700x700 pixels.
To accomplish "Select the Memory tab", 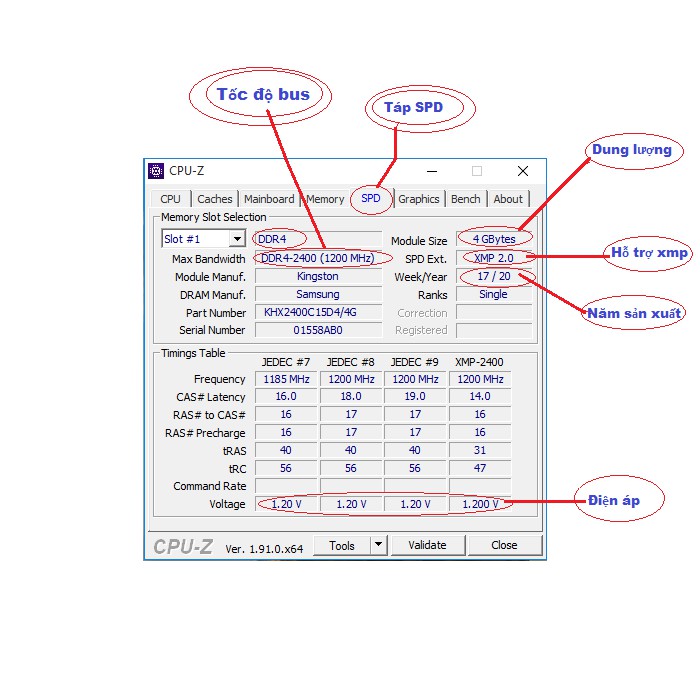I will (x=325, y=199).
